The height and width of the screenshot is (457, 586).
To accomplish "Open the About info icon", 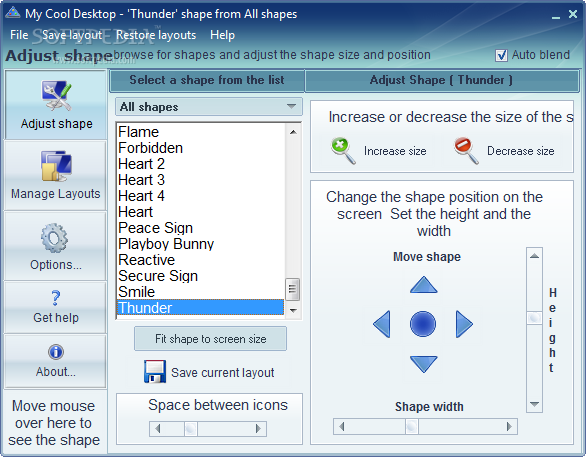I will tap(56, 352).
